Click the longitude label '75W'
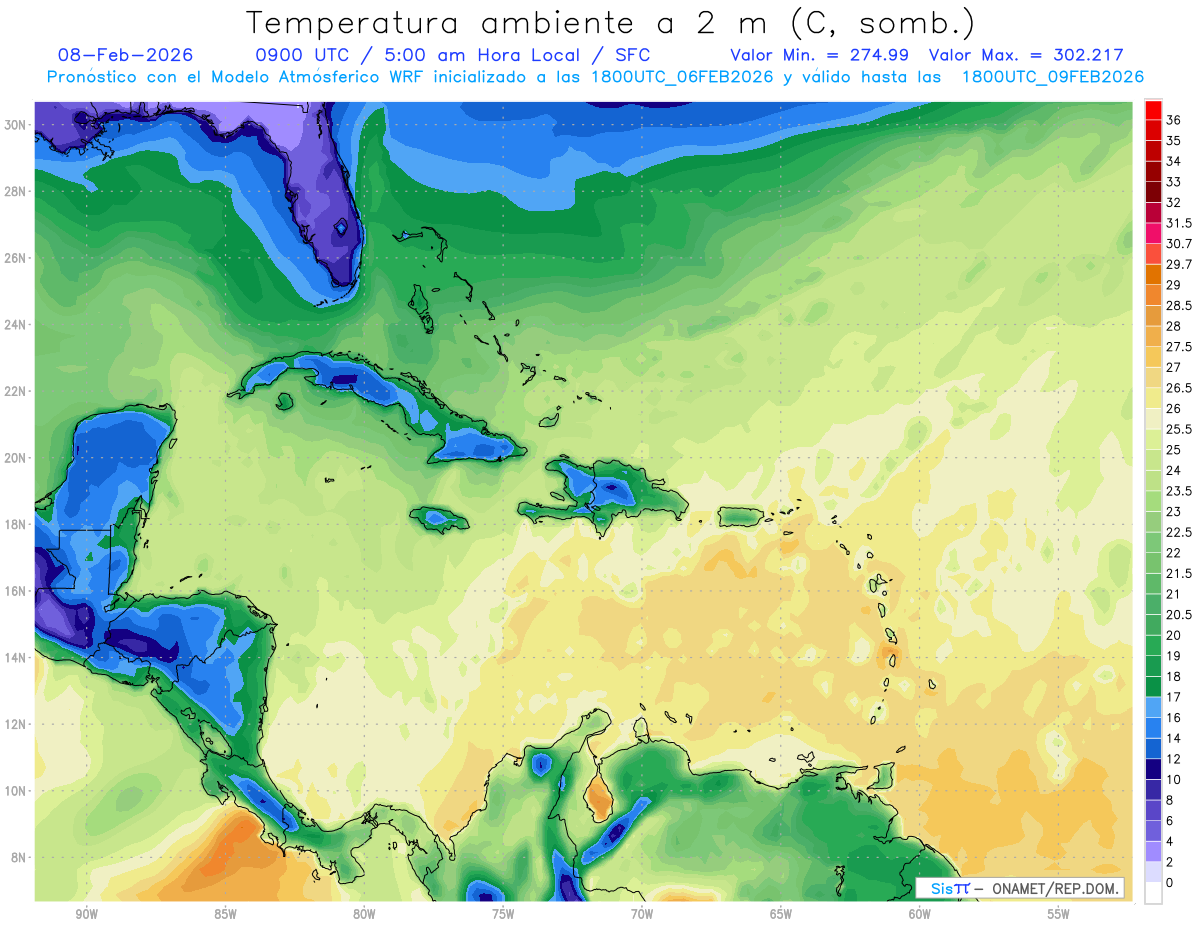Image resolution: width=1200 pixels, height=927 pixels. (x=503, y=914)
